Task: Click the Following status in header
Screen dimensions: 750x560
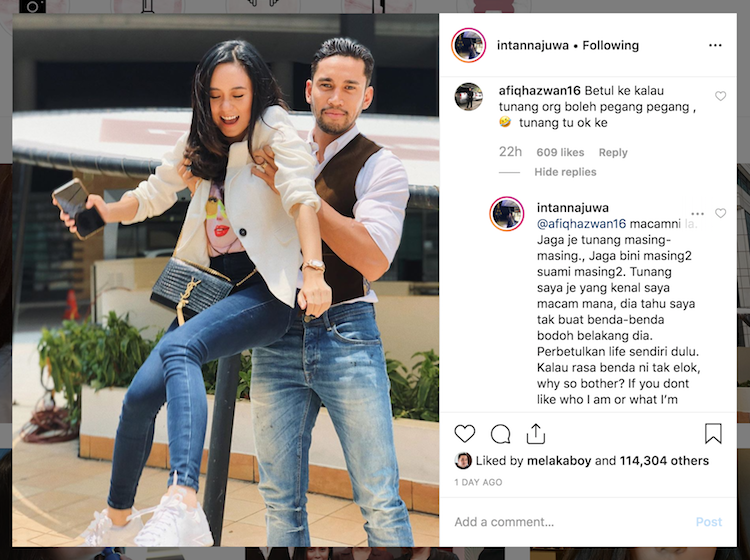Action: click(x=610, y=45)
